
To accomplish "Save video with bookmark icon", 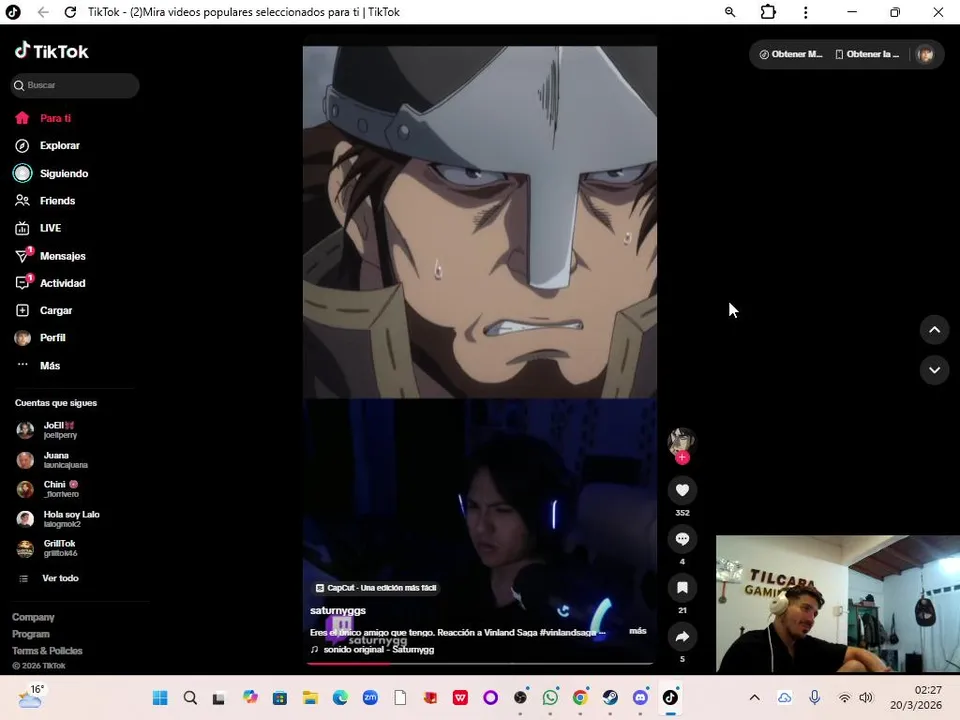I will click(x=682, y=588).
